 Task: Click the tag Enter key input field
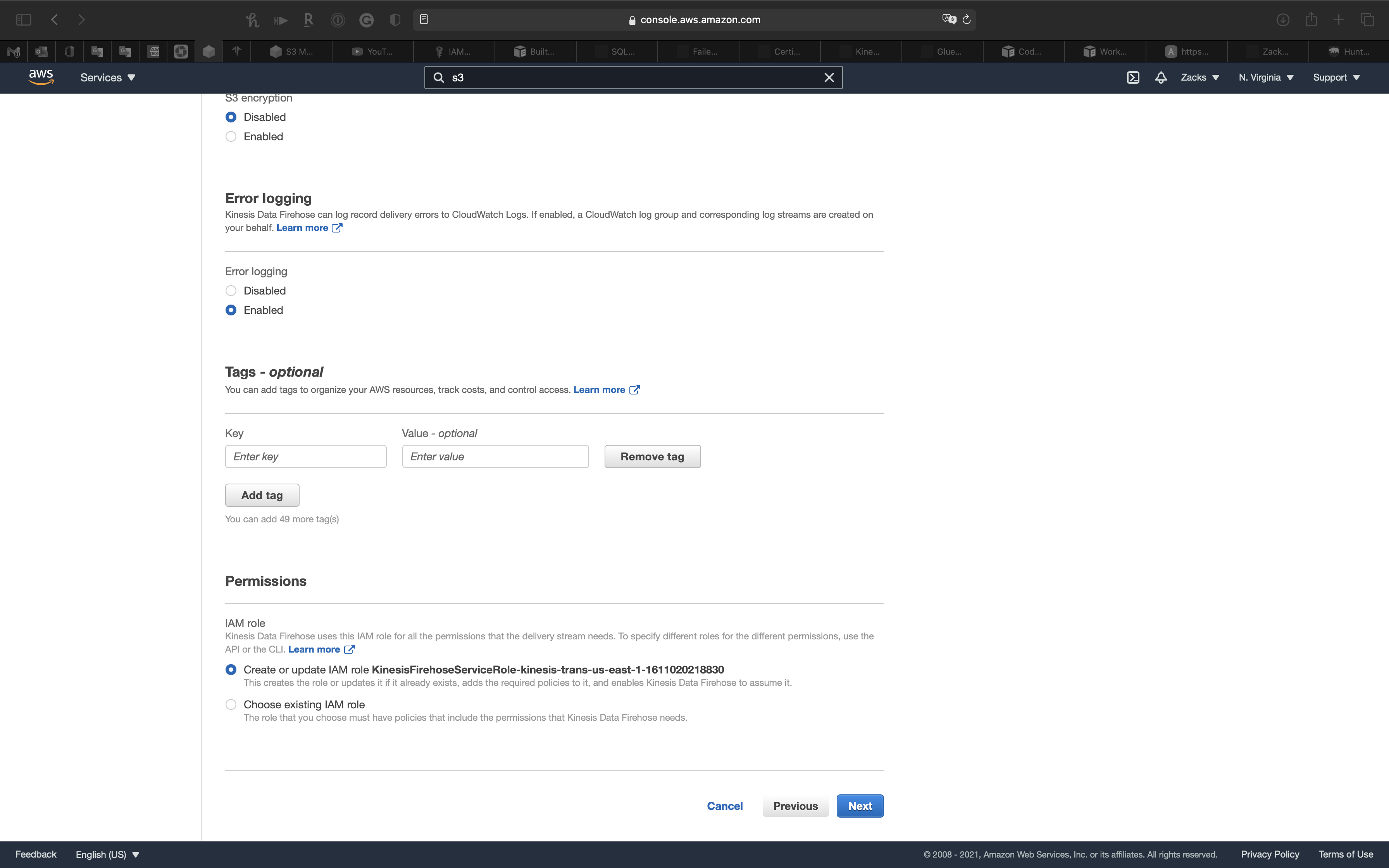point(305,456)
